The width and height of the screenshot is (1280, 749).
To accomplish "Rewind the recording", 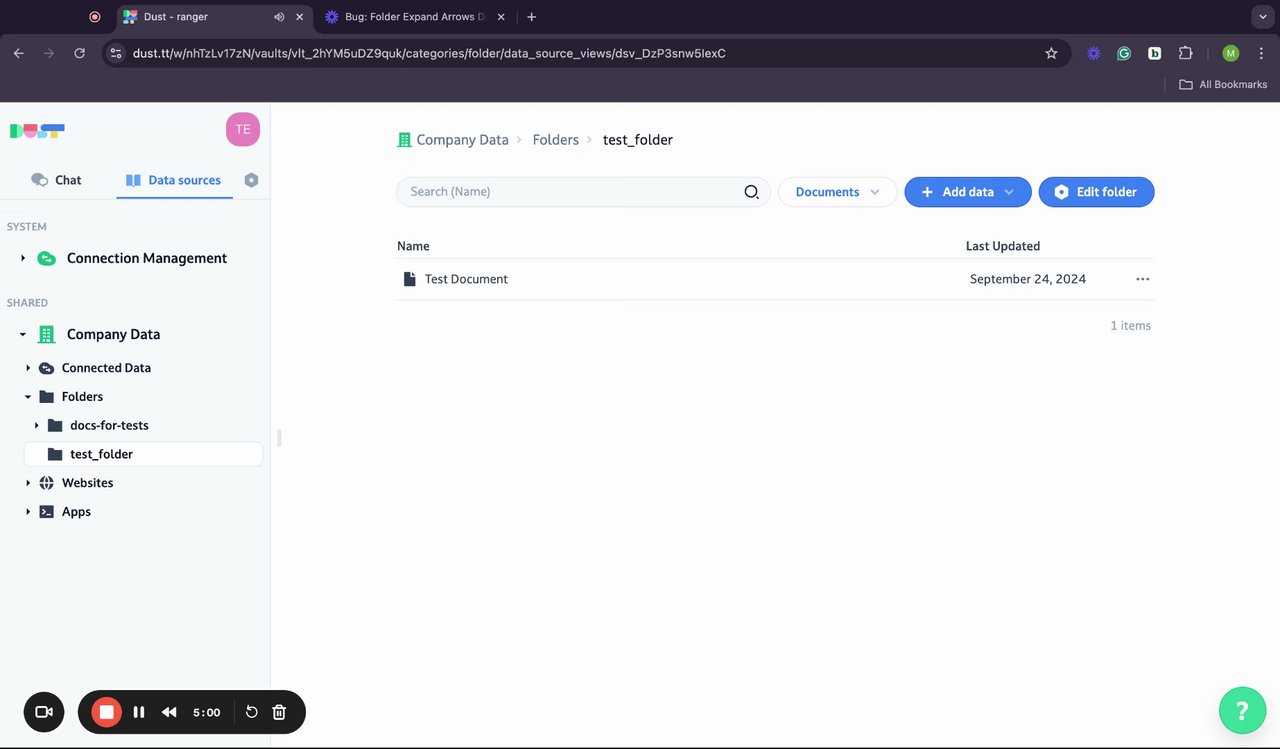I will pos(169,712).
